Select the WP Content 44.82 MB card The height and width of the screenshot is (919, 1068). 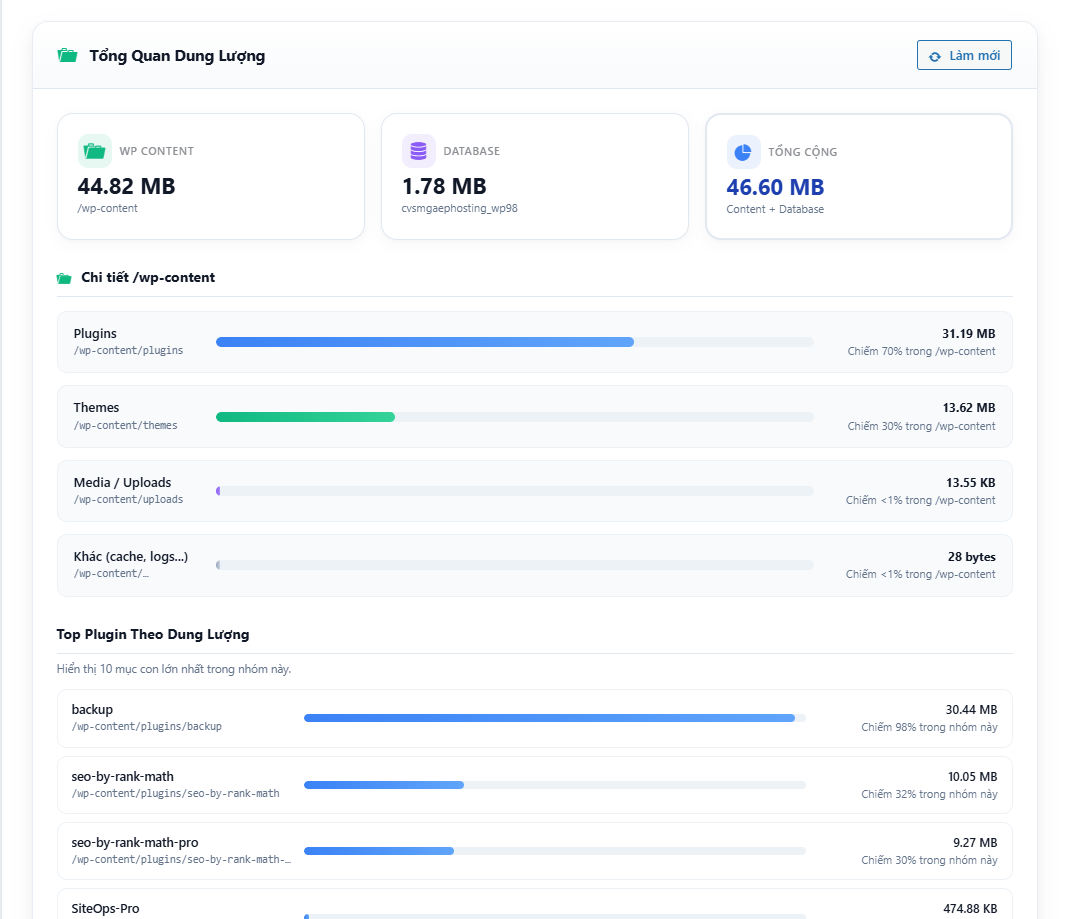(x=211, y=176)
